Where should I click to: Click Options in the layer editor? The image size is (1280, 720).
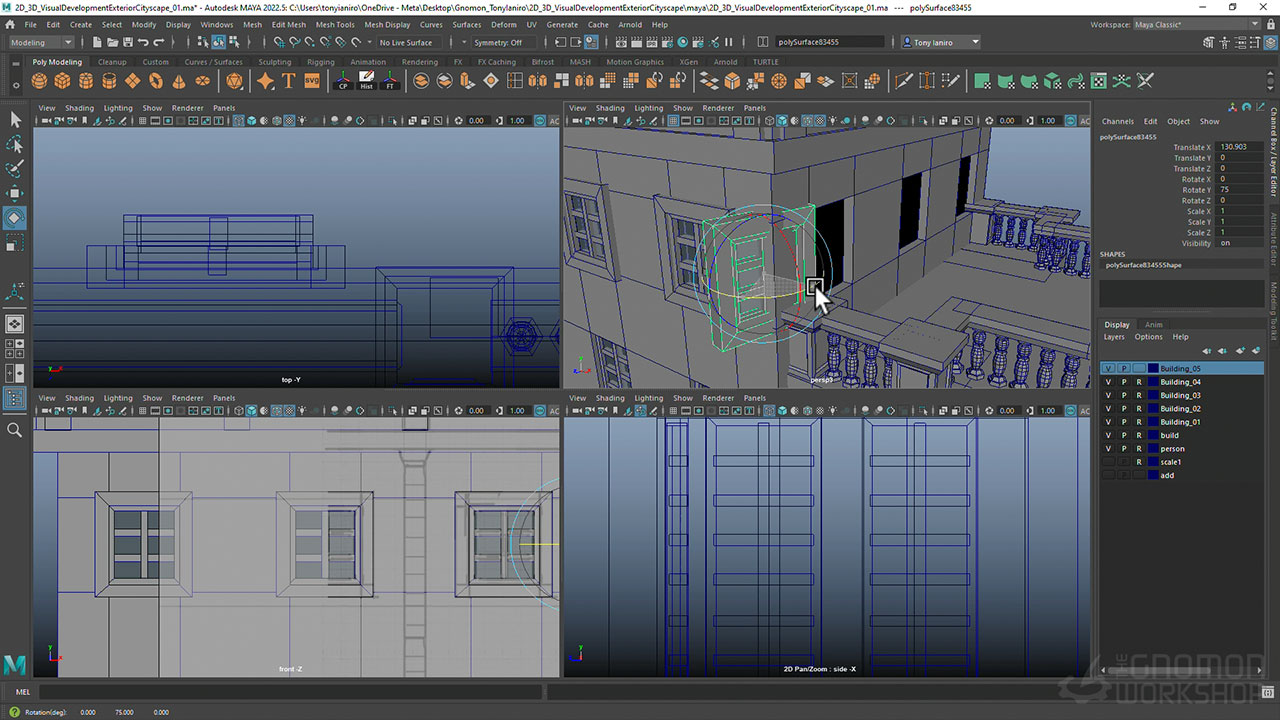[1148, 337]
